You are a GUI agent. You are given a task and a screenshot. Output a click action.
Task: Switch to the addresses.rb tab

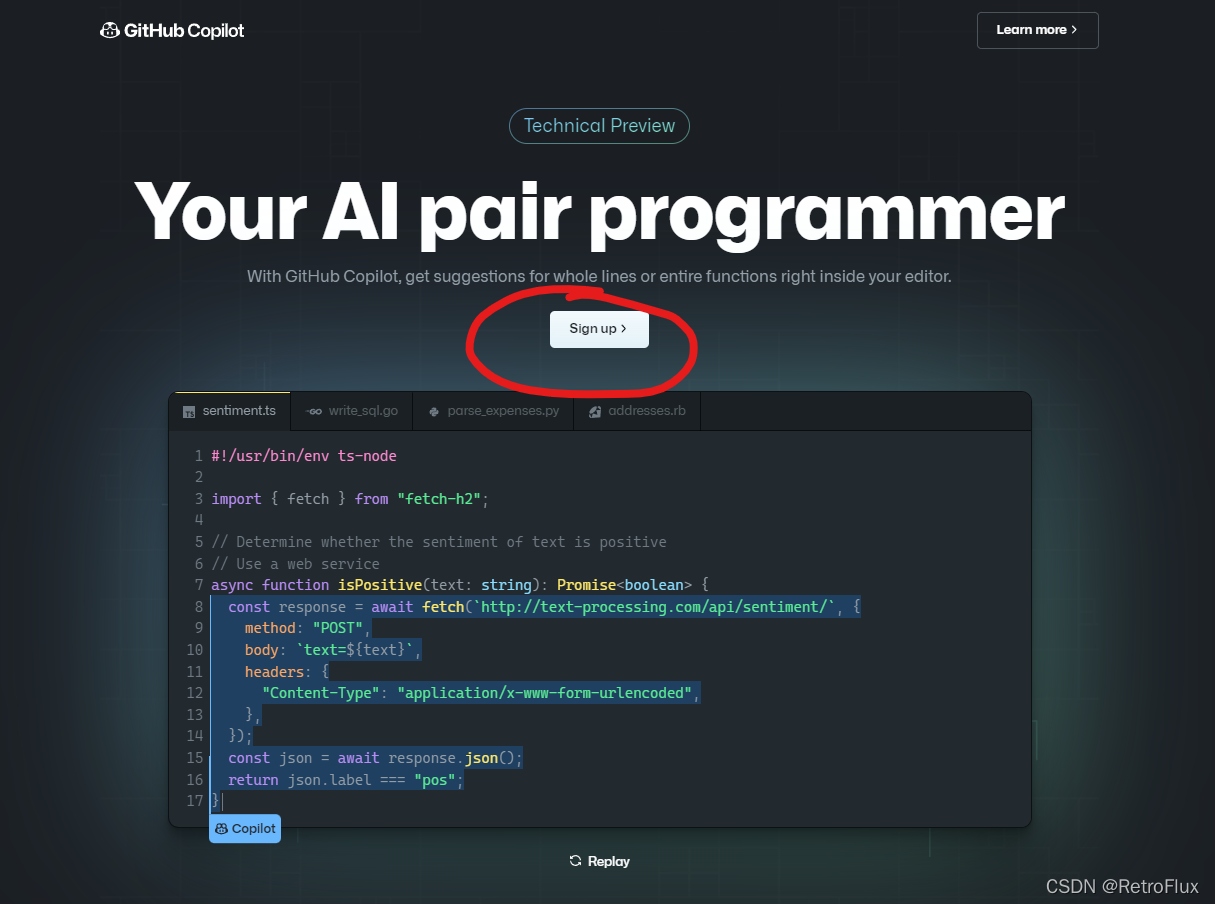637,411
